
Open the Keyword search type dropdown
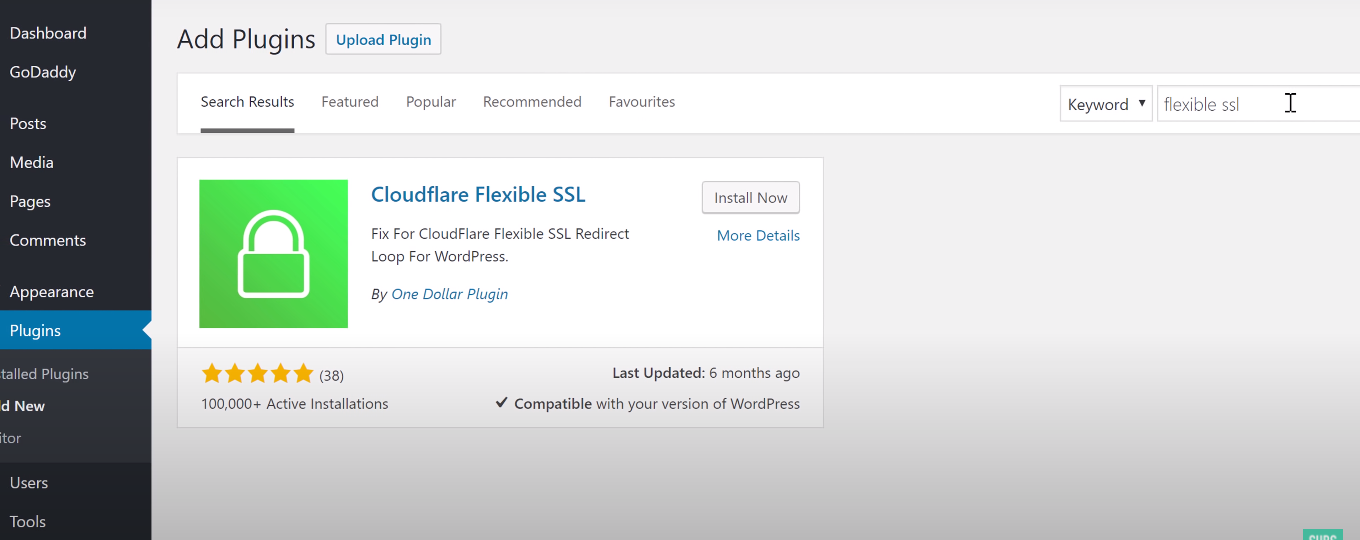[1105, 104]
